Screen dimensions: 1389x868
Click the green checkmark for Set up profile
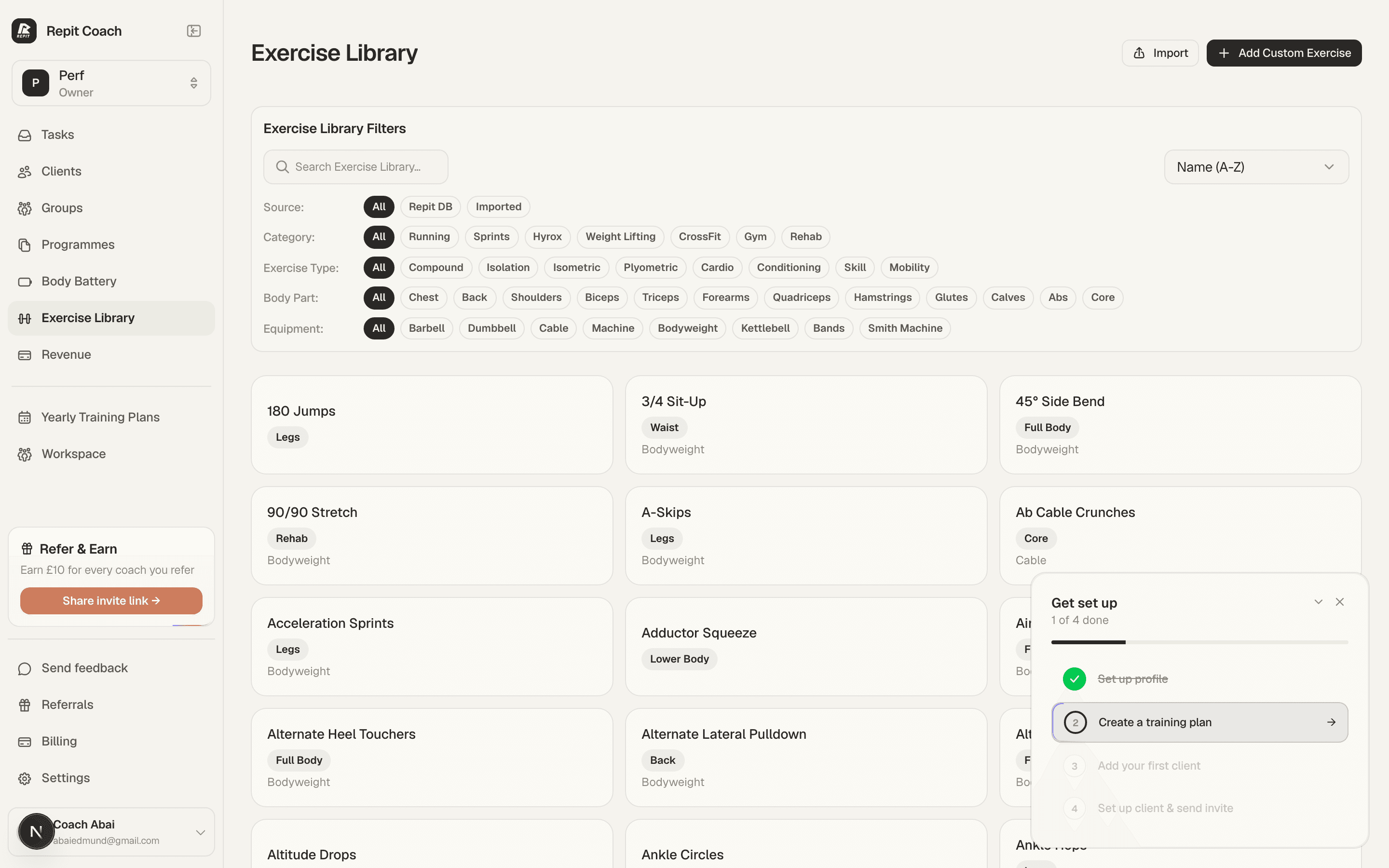(1075, 678)
